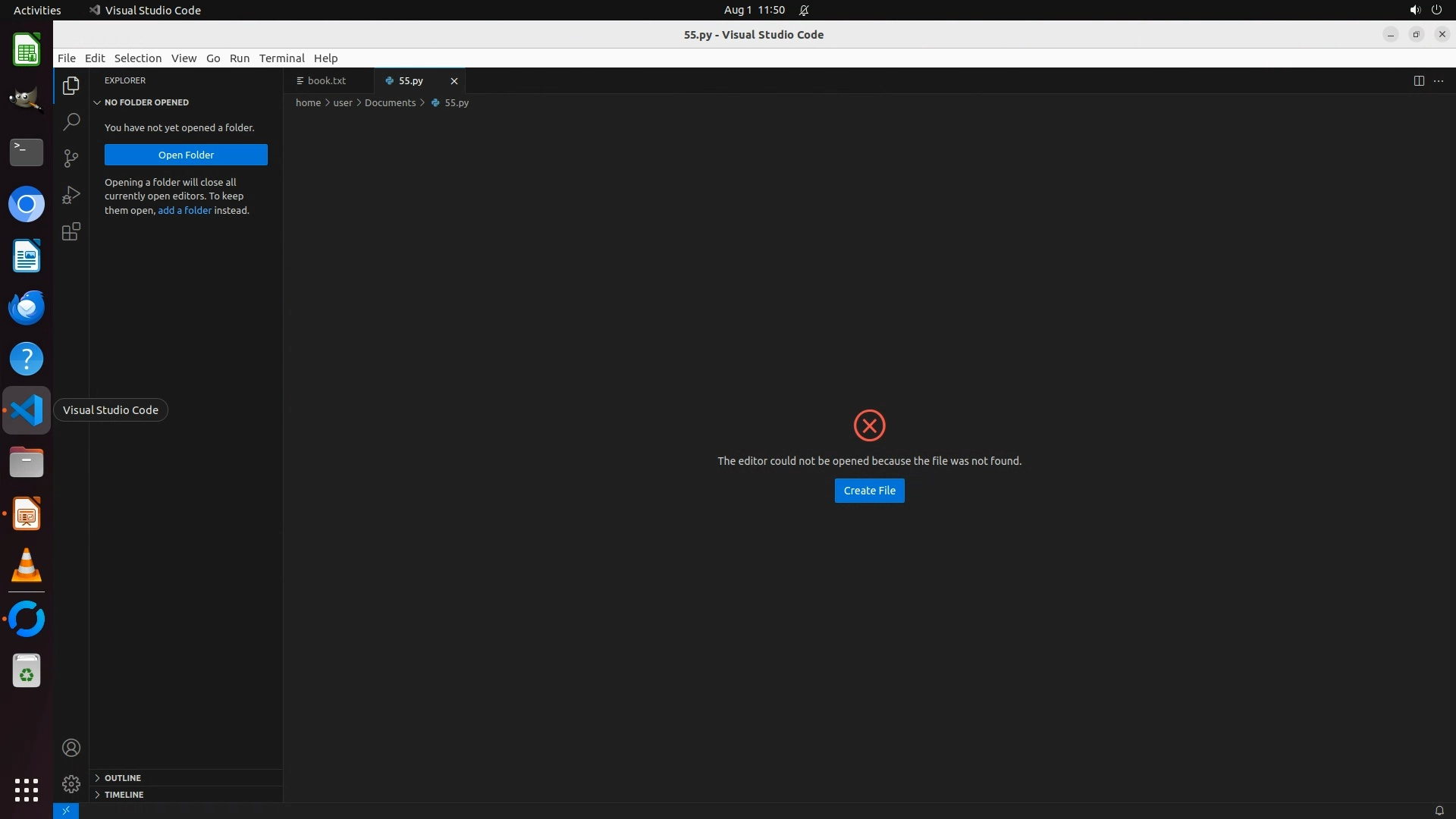Switch to the book.txt tab
This screenshot has height=819, width=1456.
point(326,80)
